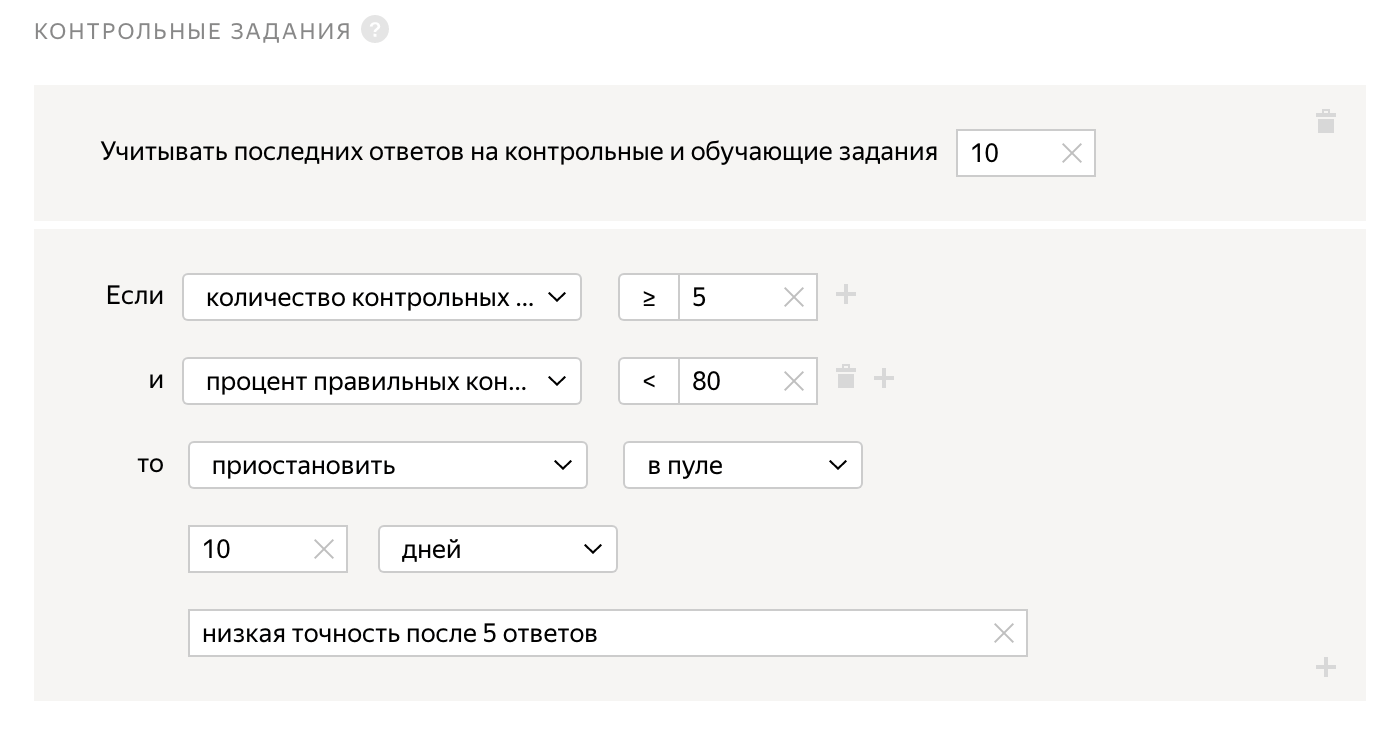
Task: Open the 'дней' time unit dropdown
Action: point(498,549)
